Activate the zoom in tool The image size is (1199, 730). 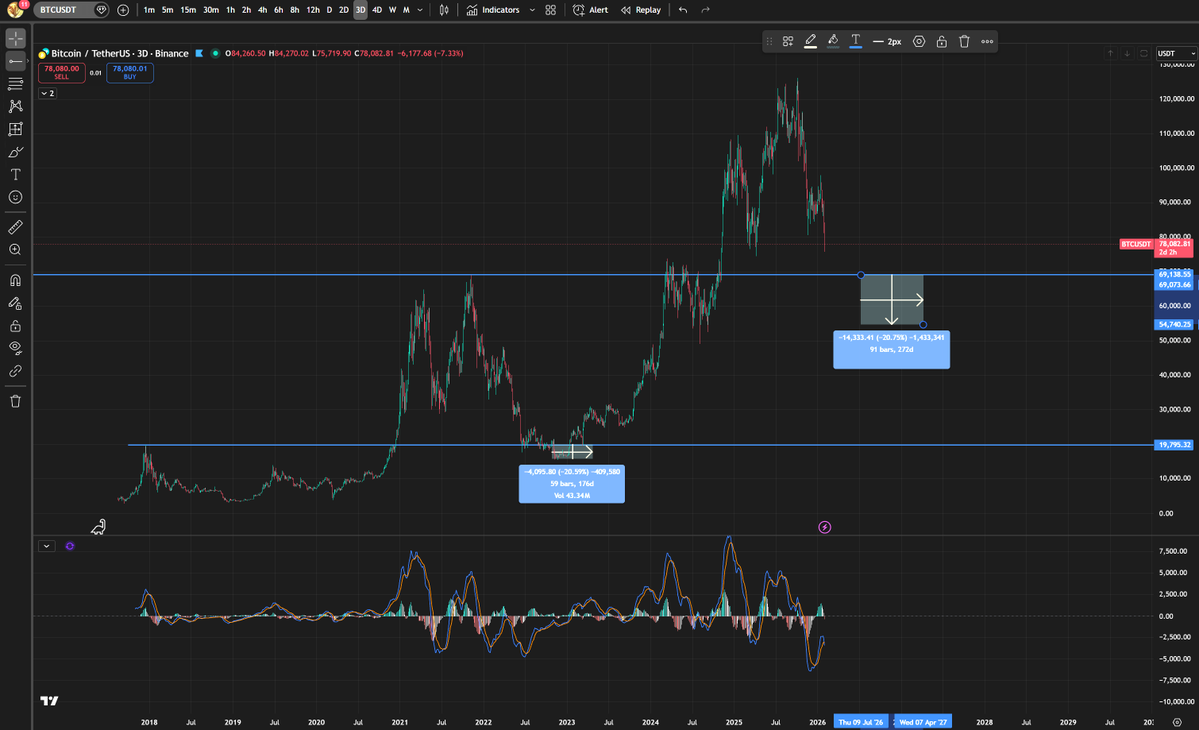pos(15,250)
